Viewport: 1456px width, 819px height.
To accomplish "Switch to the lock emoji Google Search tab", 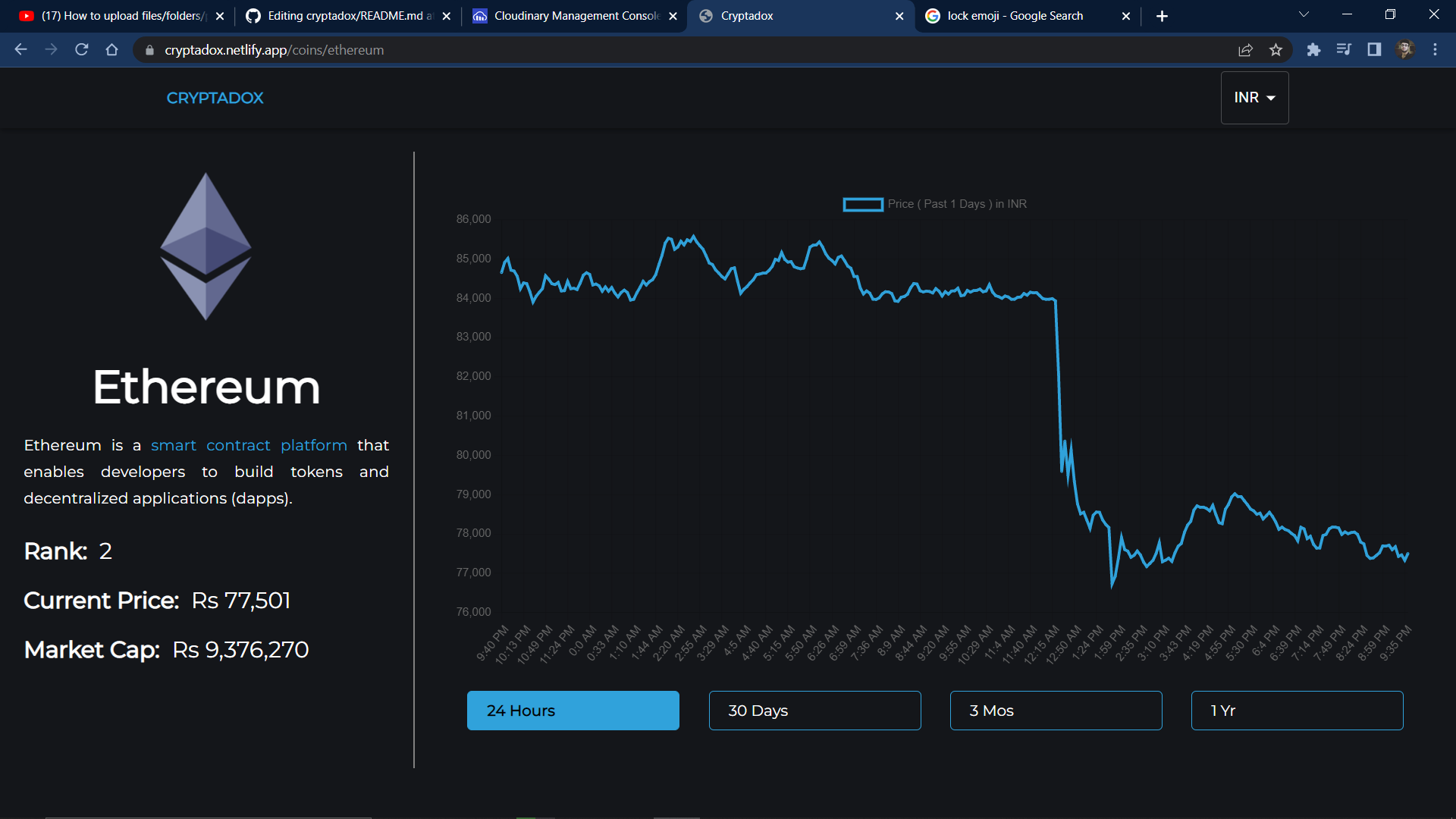I will pyautogui.click(x=1016, y=16).
